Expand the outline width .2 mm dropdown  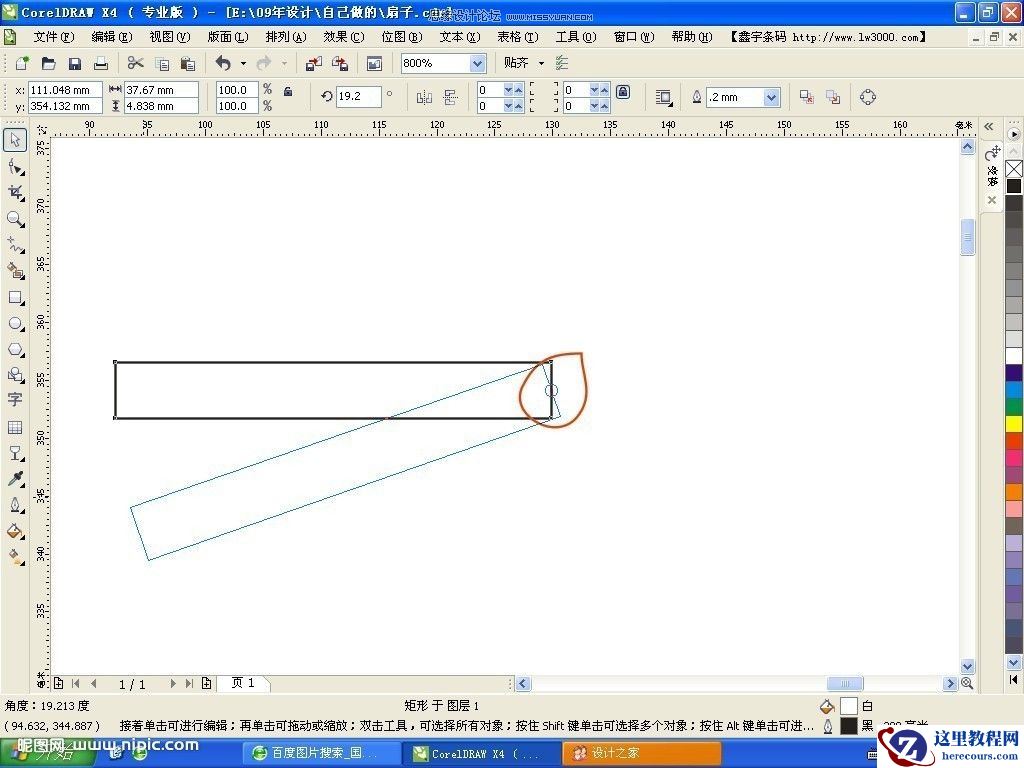click(x=771, y=97)
